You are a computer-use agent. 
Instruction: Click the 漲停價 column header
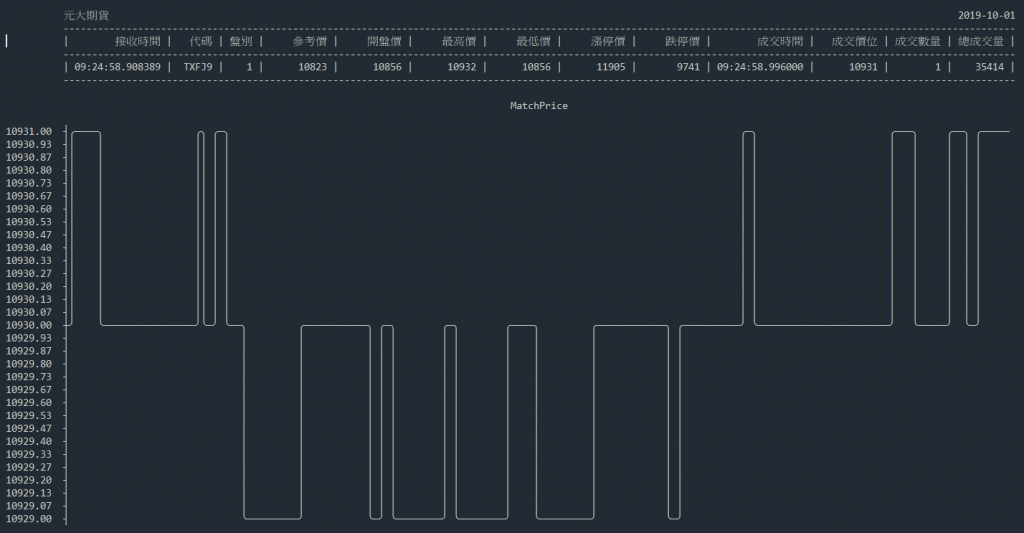click(607, 41)
